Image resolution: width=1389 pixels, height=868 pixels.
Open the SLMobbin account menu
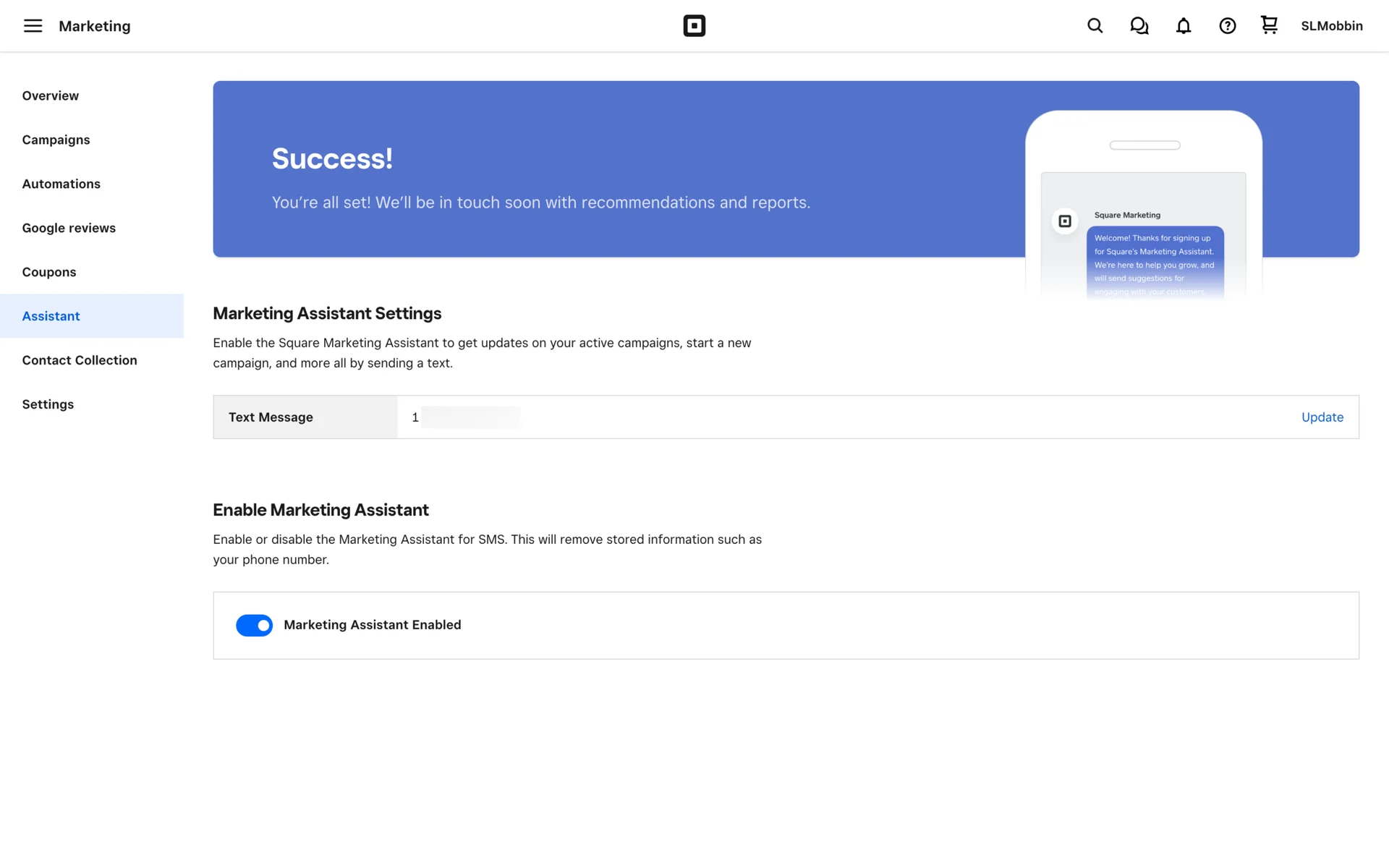pyautogui.click(x=1331, y=26)
